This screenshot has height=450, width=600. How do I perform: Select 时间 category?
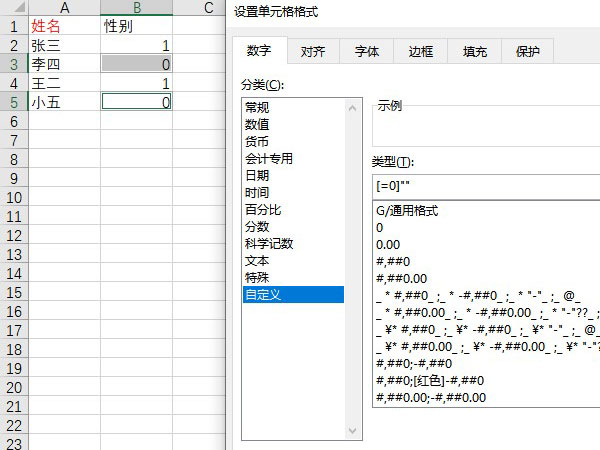click(x=293, y=192)
